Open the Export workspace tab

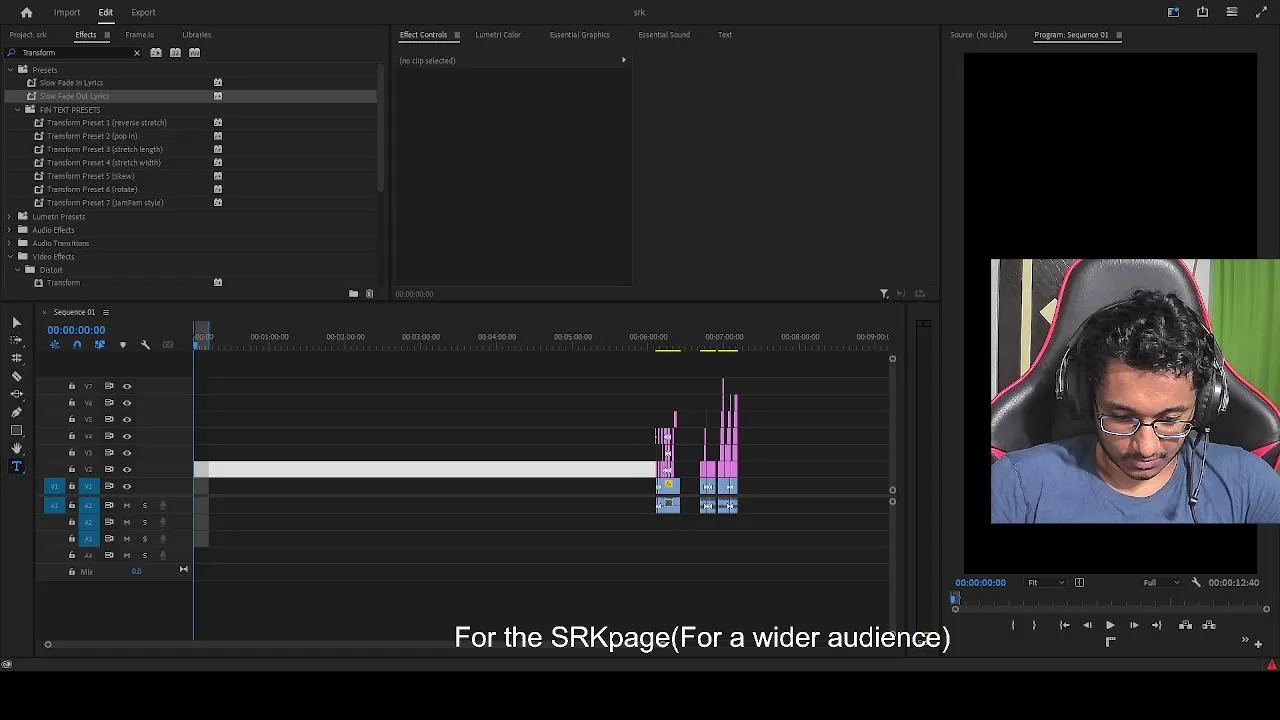coord(143,12)
